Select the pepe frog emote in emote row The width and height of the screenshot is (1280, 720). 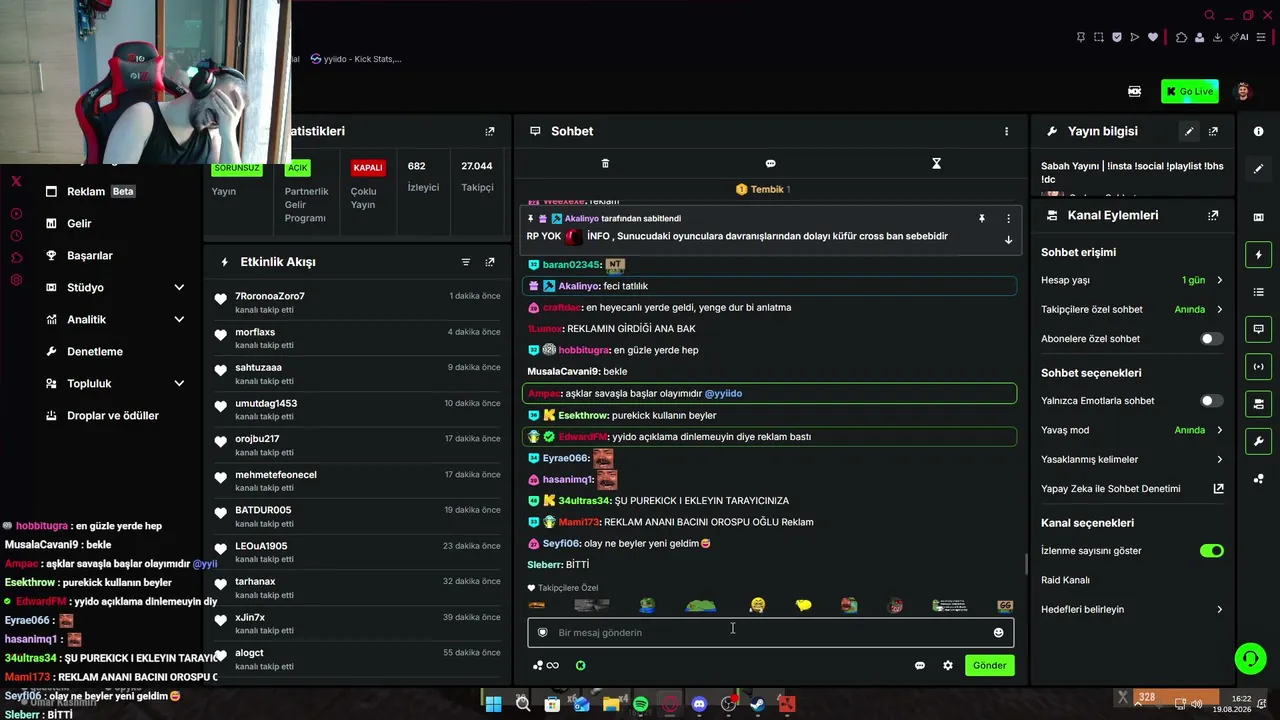pos(647,605)
